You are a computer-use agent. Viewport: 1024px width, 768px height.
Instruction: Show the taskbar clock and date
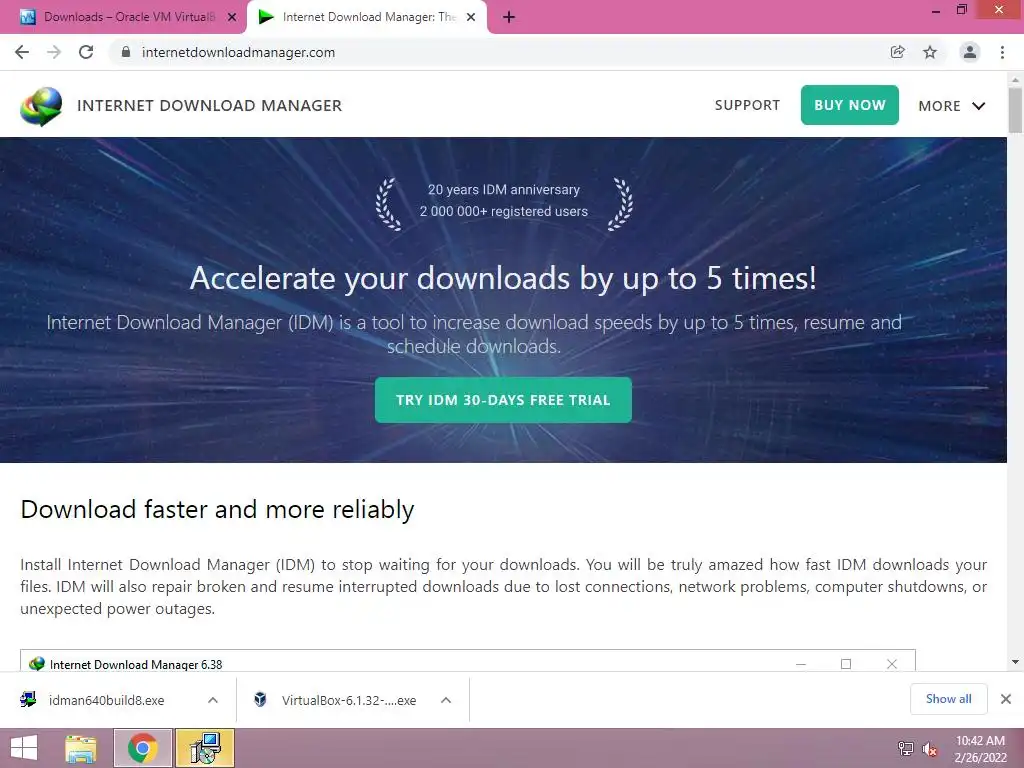tap(980, 749)
